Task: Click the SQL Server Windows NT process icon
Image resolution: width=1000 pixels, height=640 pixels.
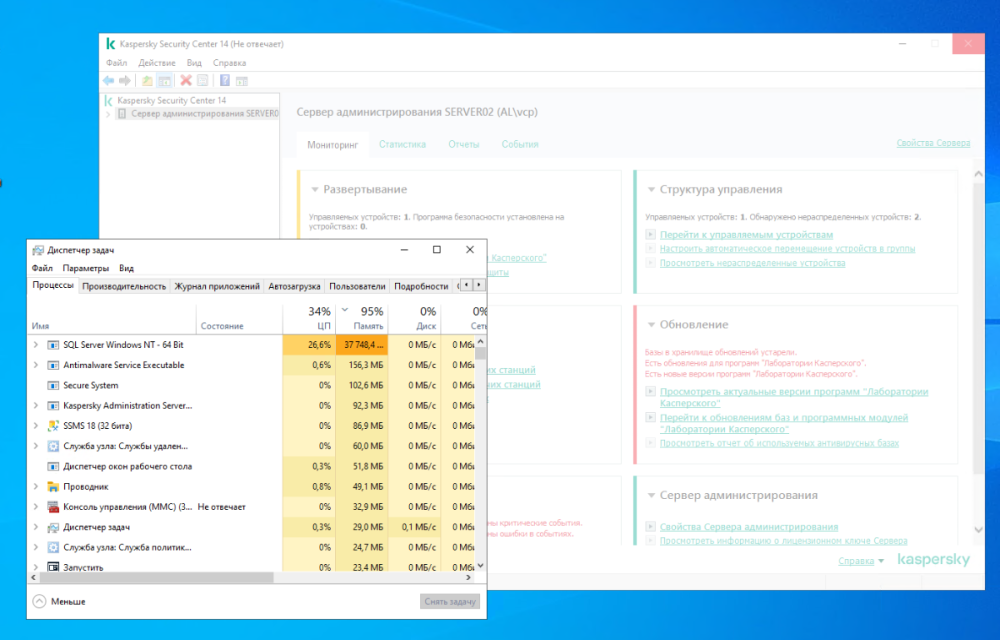Action: click(54, 345)
